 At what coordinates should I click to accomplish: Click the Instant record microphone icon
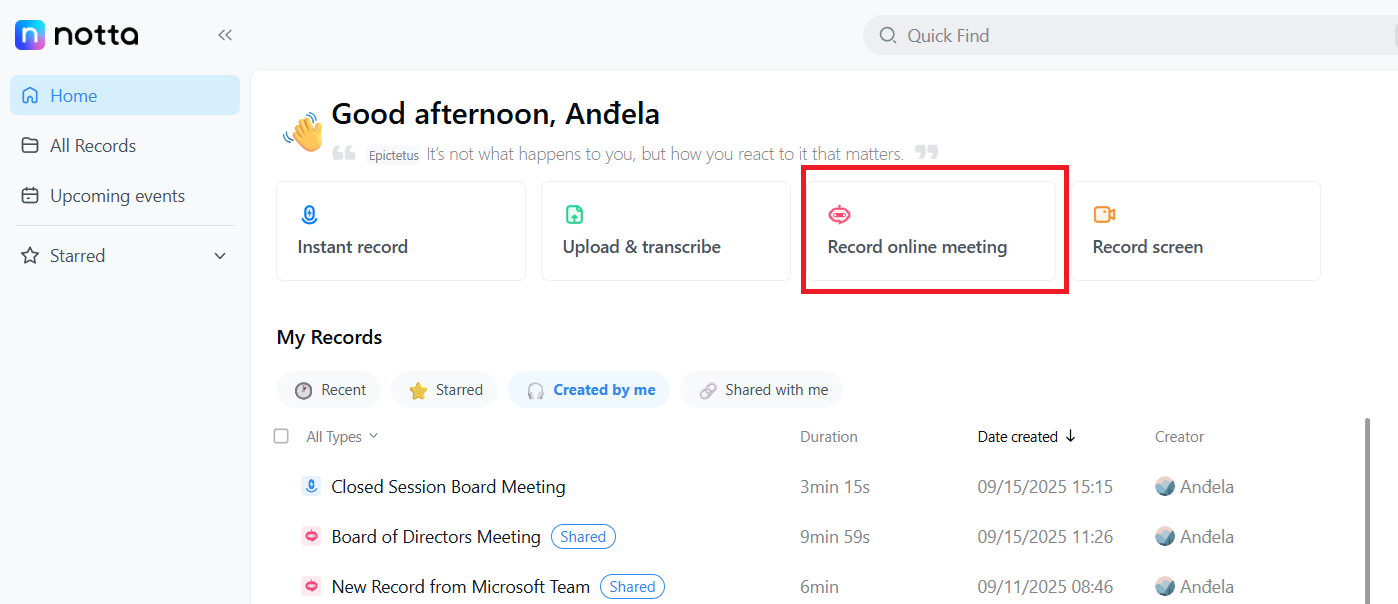[x=309, y=214]
